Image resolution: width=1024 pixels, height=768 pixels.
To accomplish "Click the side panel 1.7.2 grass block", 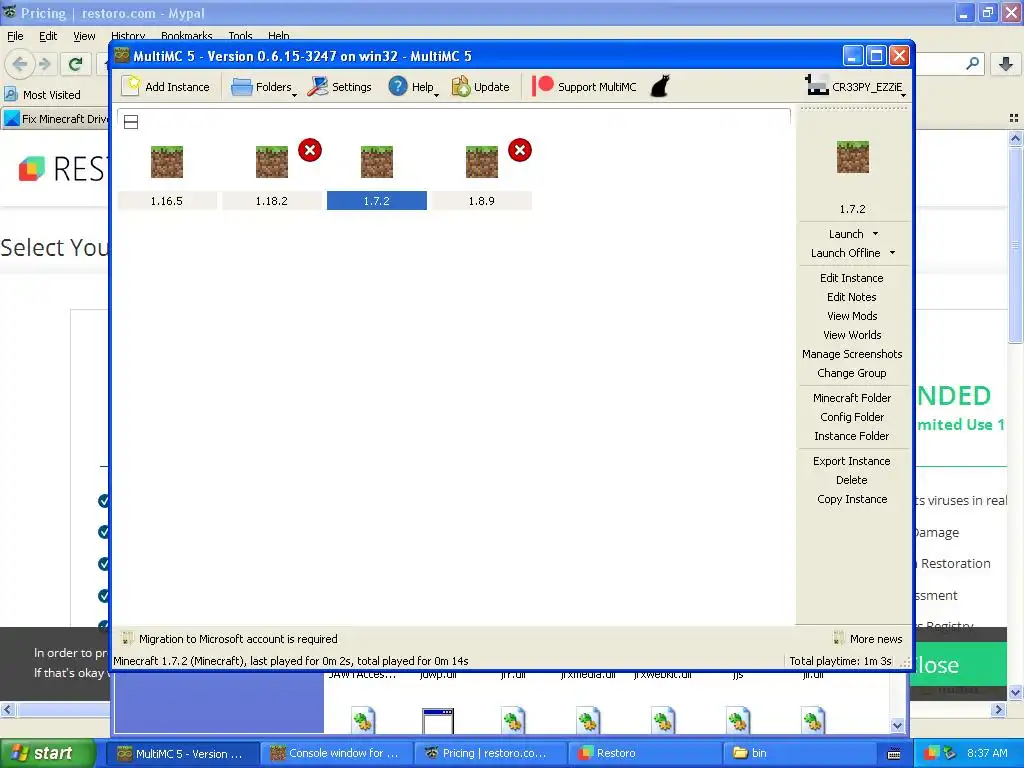I will click(853, 157).
